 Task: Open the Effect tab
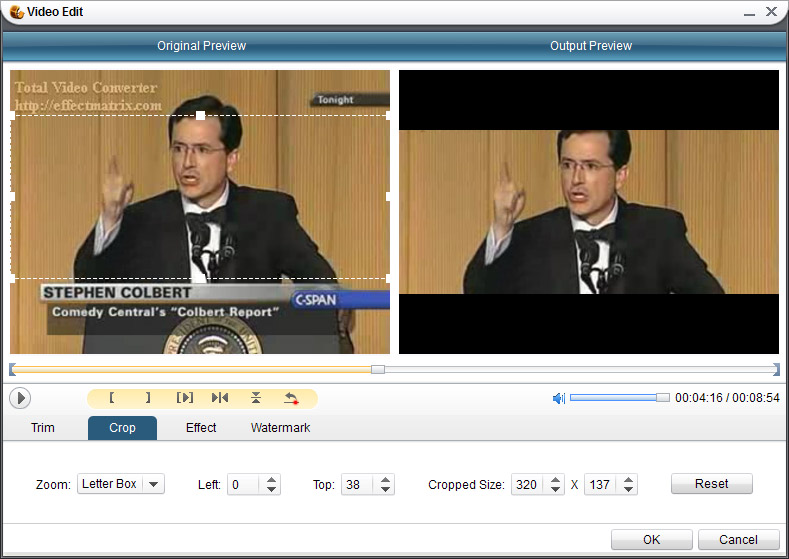coord(201,428)
